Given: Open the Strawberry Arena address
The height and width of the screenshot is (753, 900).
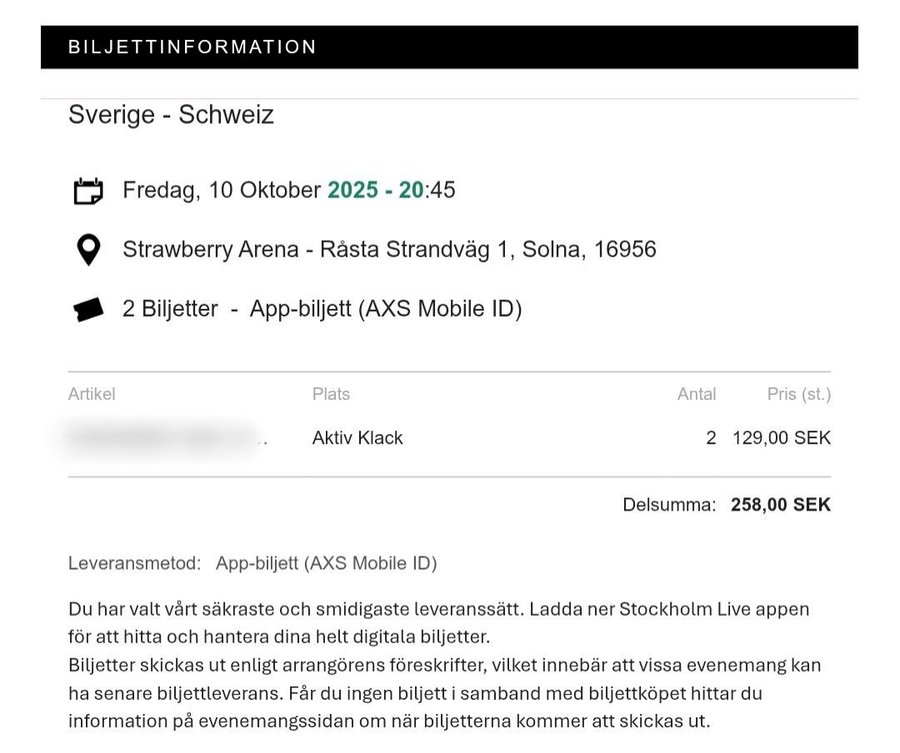Looking at the screenshot, I should 389,249.
